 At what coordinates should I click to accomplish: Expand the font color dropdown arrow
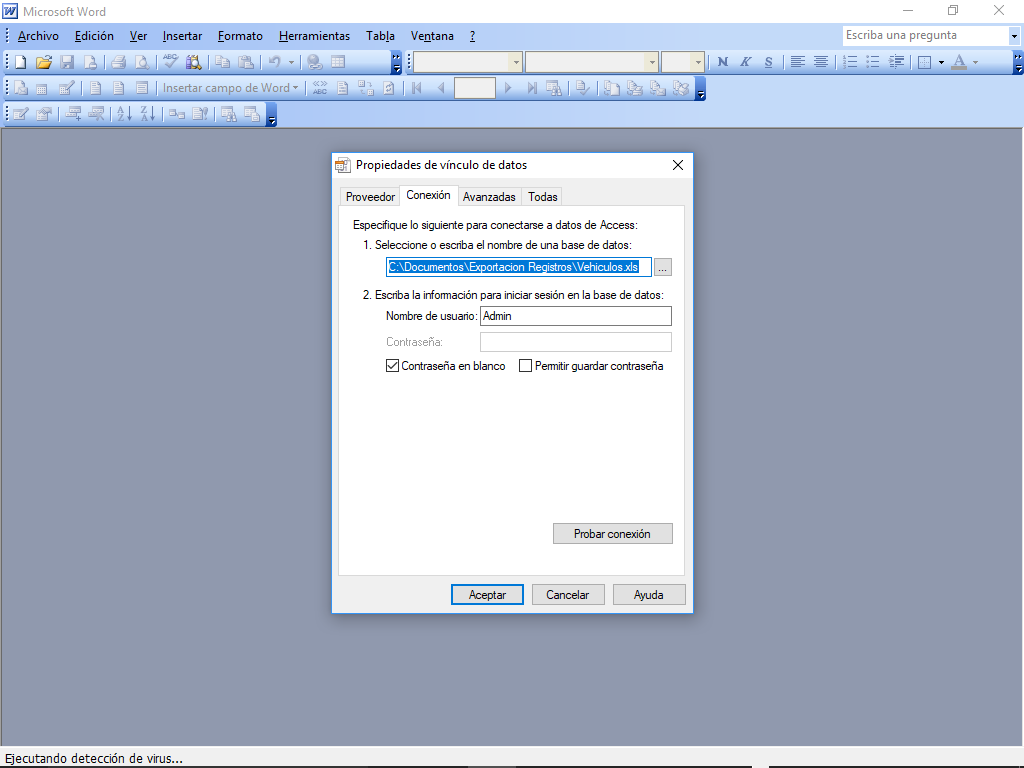coord(976,62)
